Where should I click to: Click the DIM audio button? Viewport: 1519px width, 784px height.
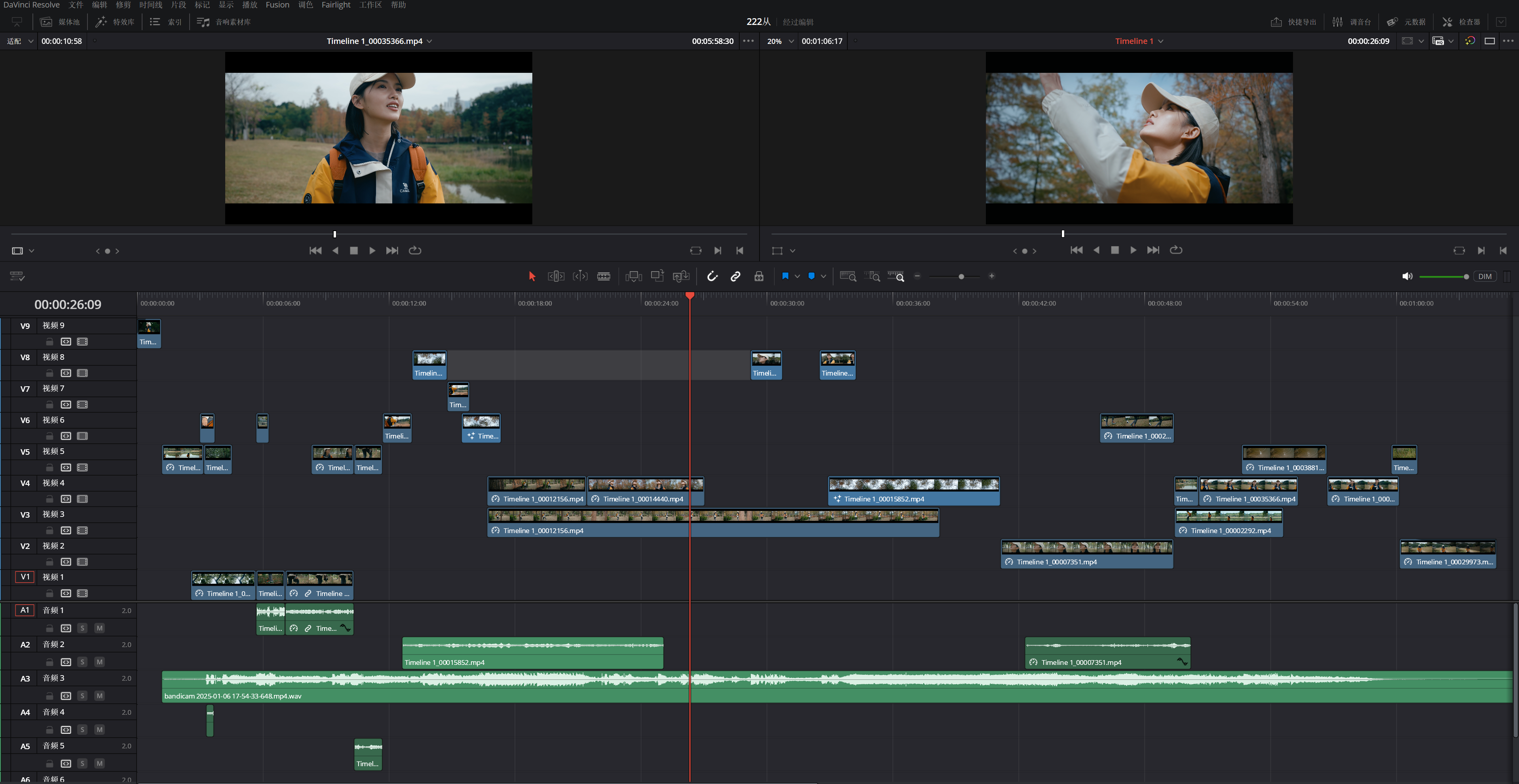(1485, 277)
